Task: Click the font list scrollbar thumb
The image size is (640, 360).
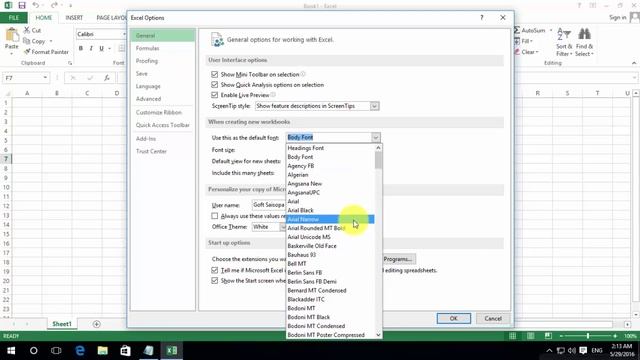Action: (x=378, y=160)
